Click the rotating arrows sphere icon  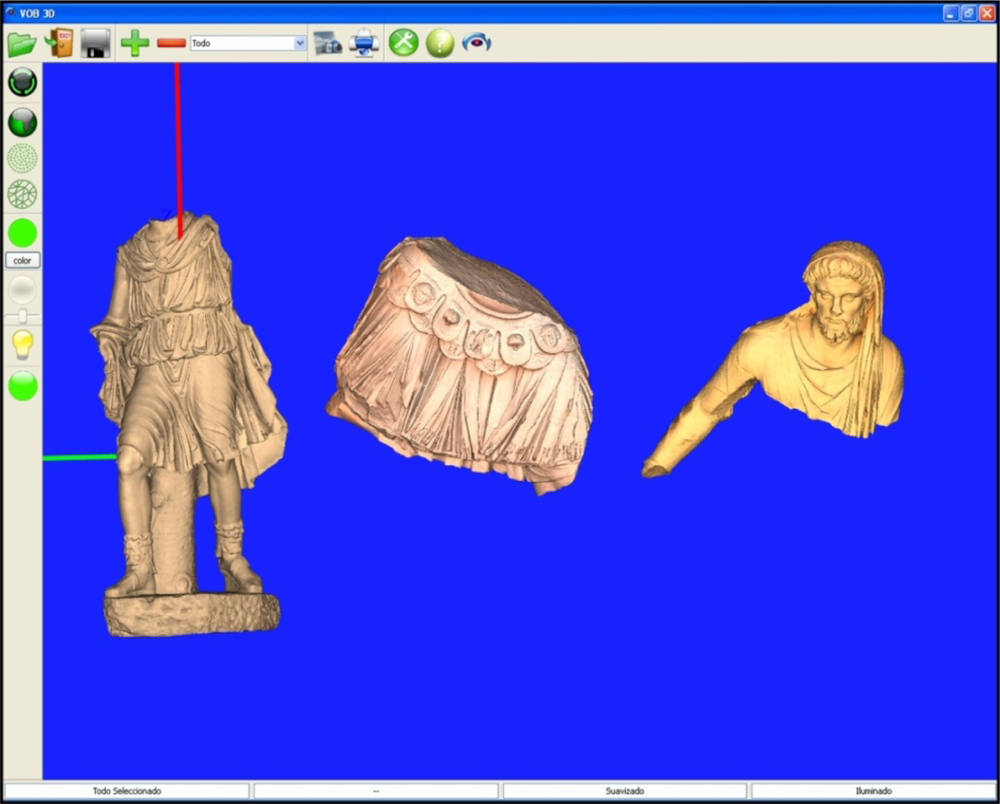click(22, 82)
